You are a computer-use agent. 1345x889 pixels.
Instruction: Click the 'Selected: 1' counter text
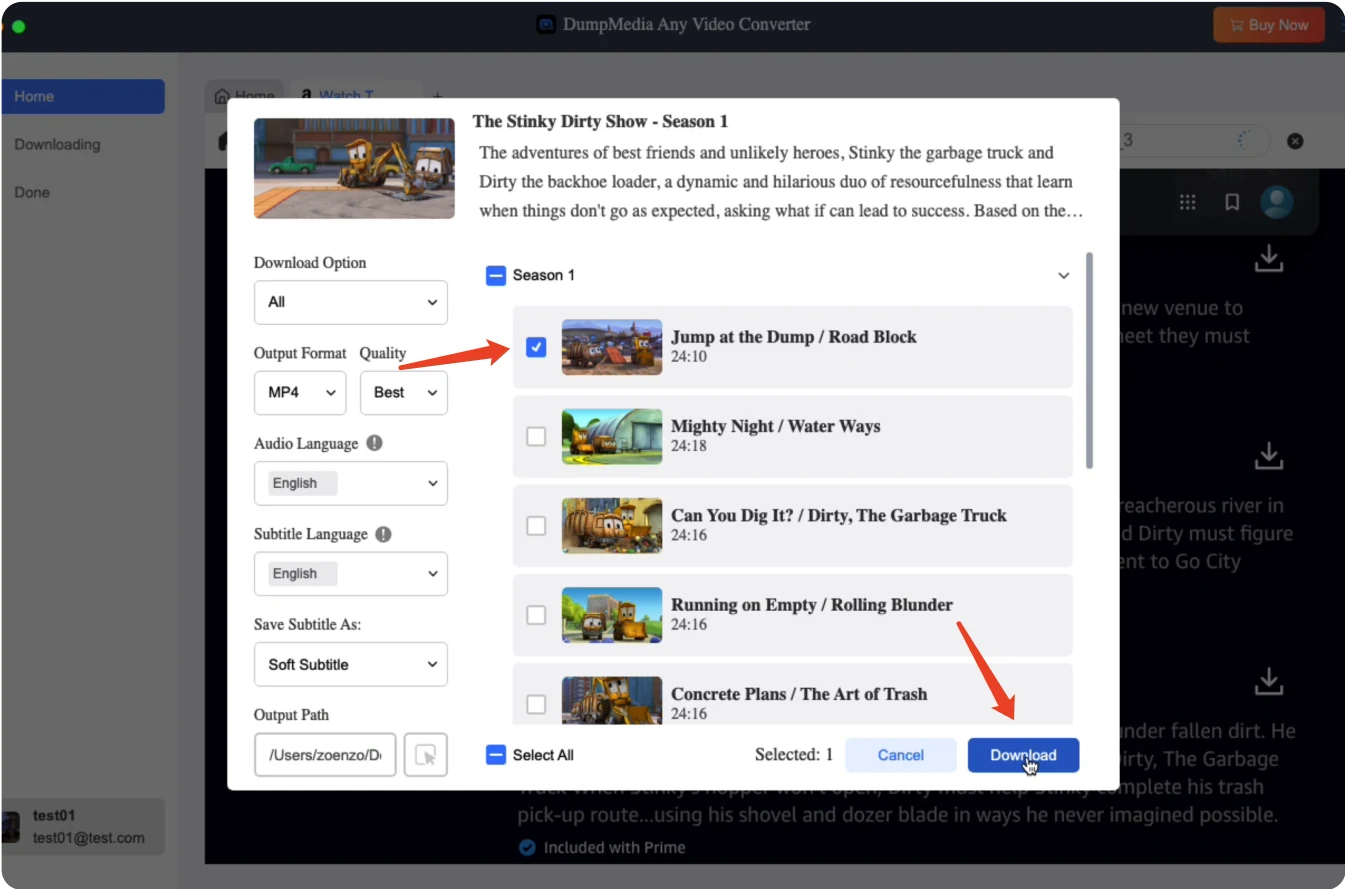pyautogui.click(x=794, y=755)
